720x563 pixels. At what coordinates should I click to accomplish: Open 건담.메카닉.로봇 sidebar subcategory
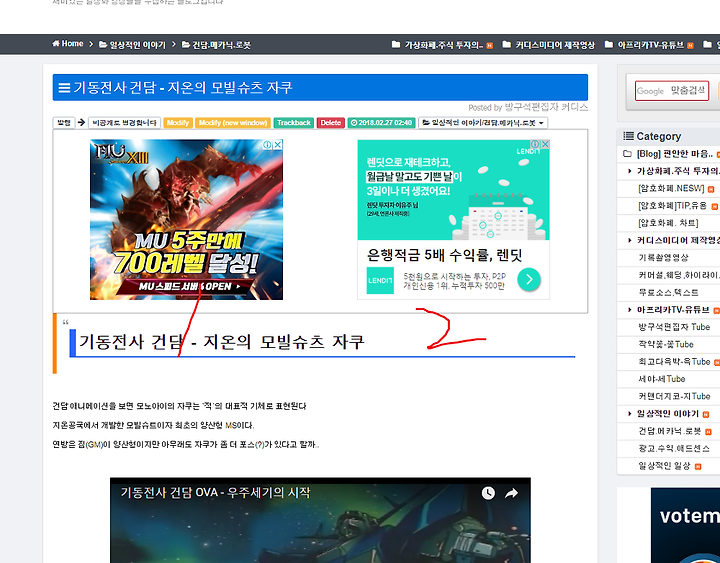(x=670, y=431)
